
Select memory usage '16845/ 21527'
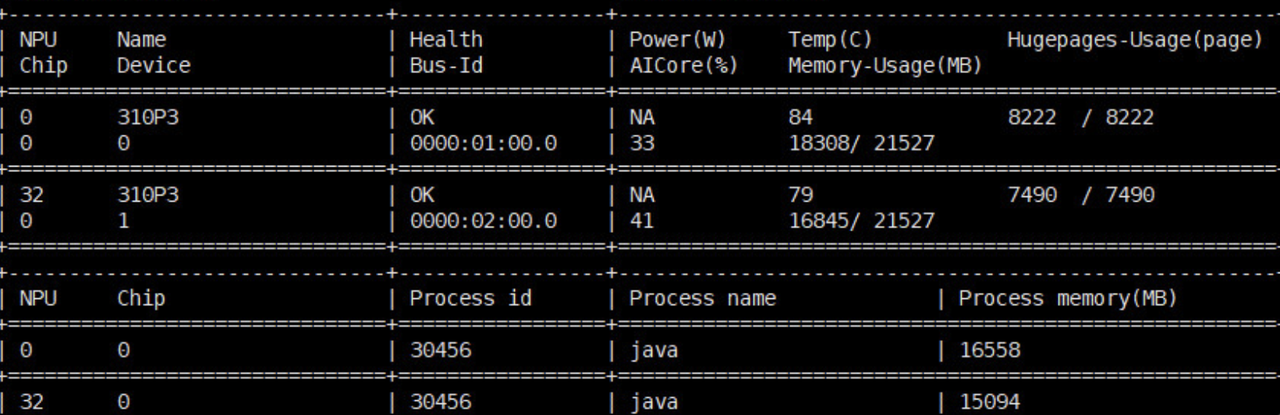point(861,220)
